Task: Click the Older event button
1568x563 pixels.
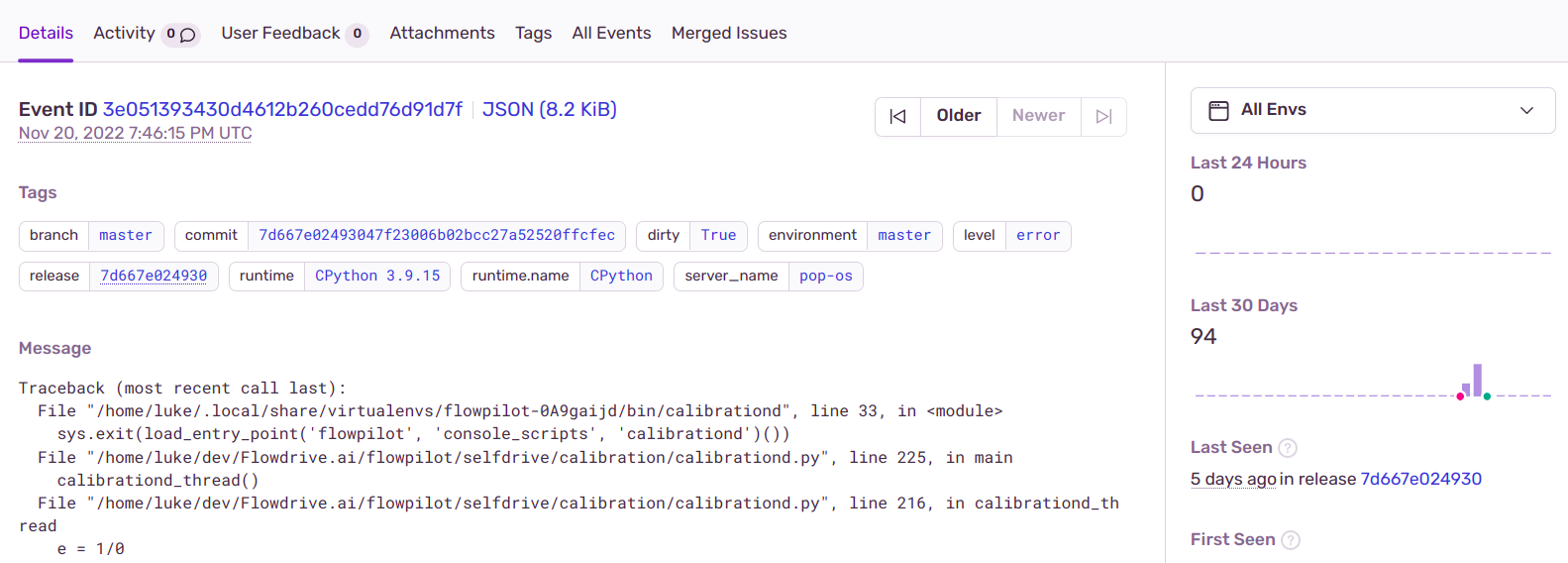Action: click(x=959, y=116)
